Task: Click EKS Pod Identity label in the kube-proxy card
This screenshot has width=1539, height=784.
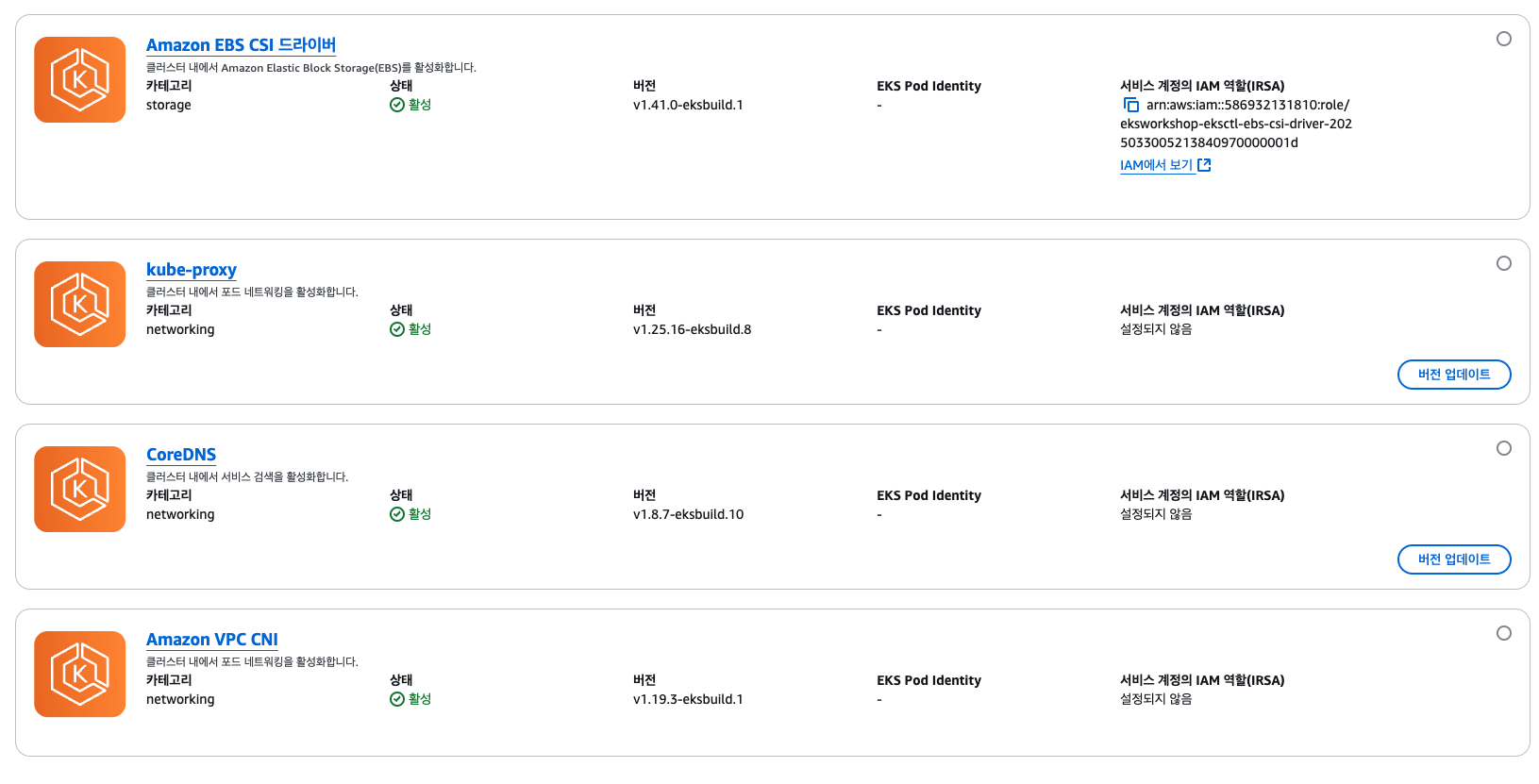Action: (928, 310)
